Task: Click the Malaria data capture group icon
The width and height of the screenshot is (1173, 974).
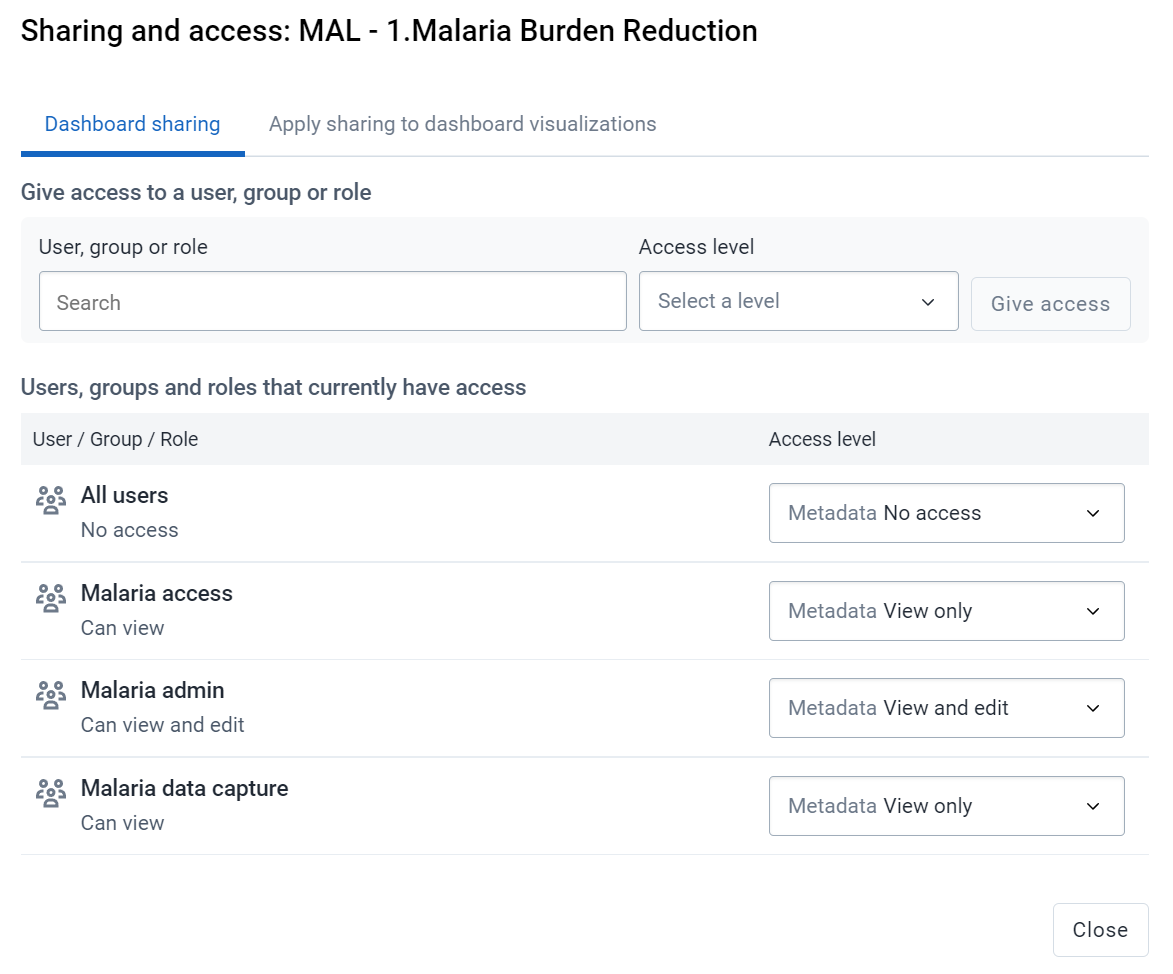Action: tap(51, 793)
